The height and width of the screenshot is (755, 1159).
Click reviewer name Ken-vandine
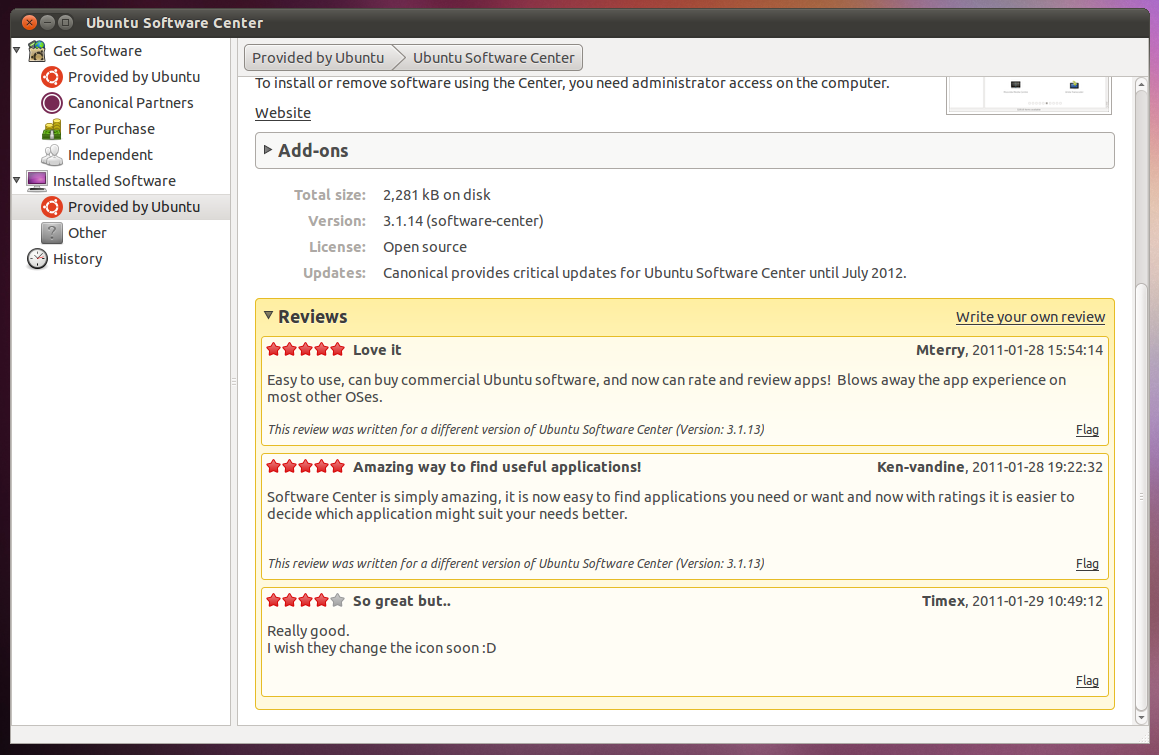tap(920, 467)
